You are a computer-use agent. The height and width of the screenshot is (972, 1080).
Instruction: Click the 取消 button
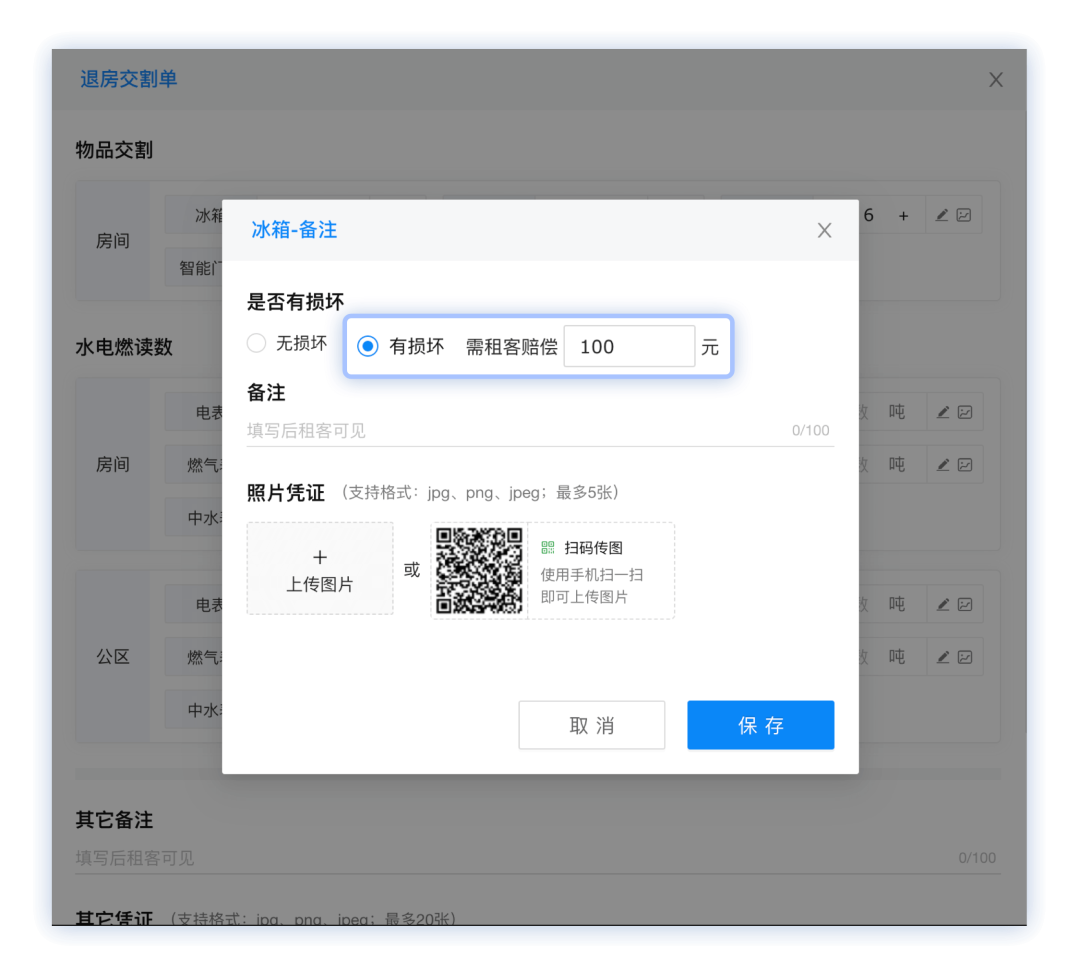592,725
